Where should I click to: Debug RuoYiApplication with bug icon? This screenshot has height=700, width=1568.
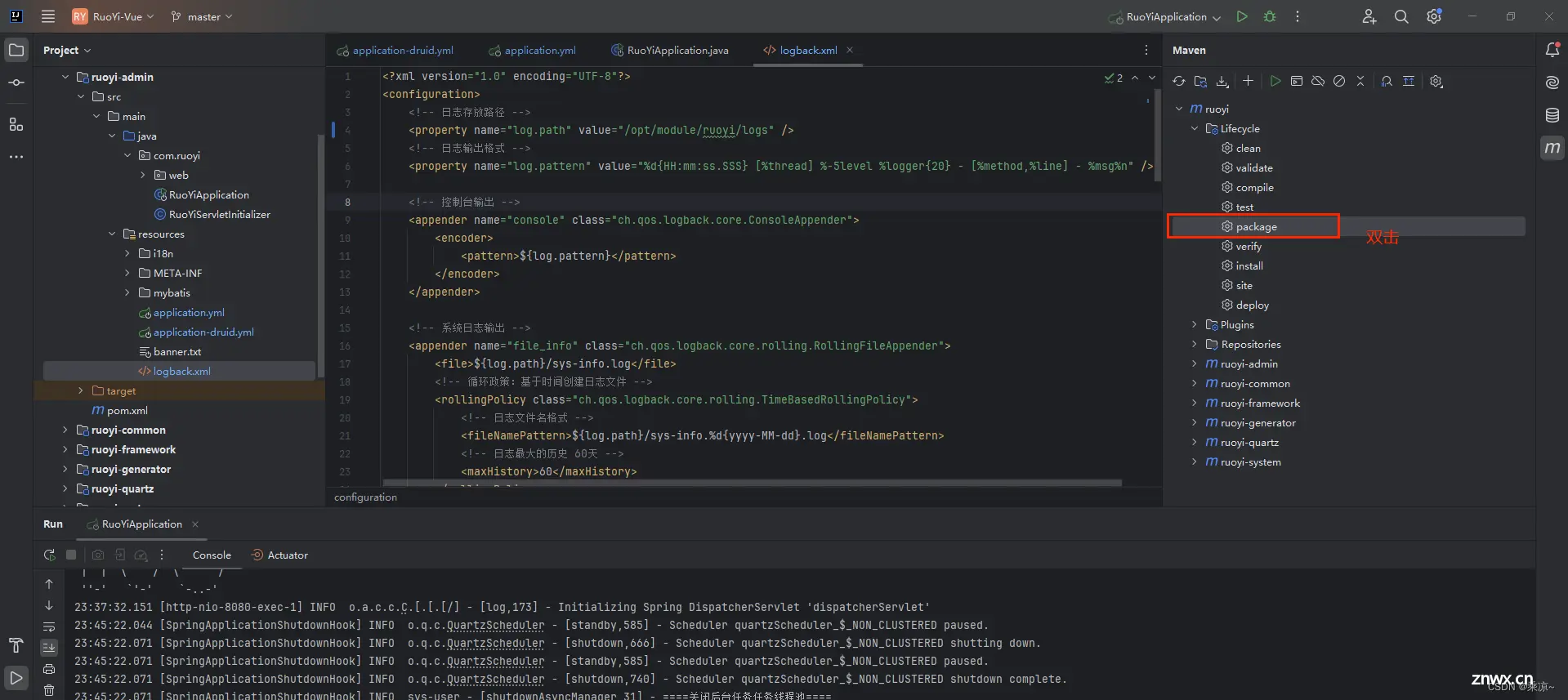tap(1270, 16)
